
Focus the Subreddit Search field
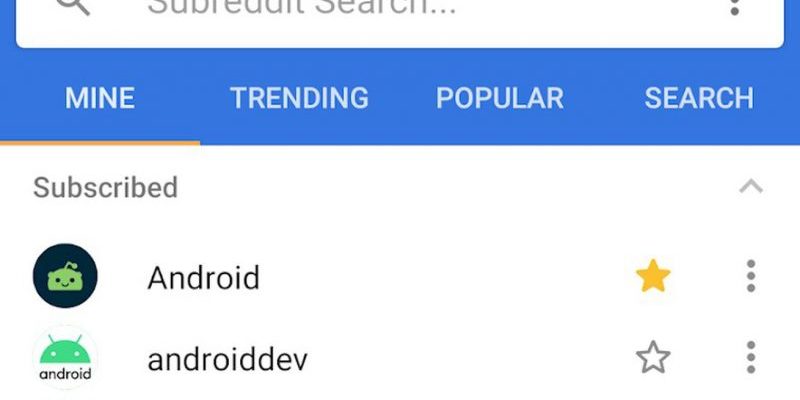400,20
